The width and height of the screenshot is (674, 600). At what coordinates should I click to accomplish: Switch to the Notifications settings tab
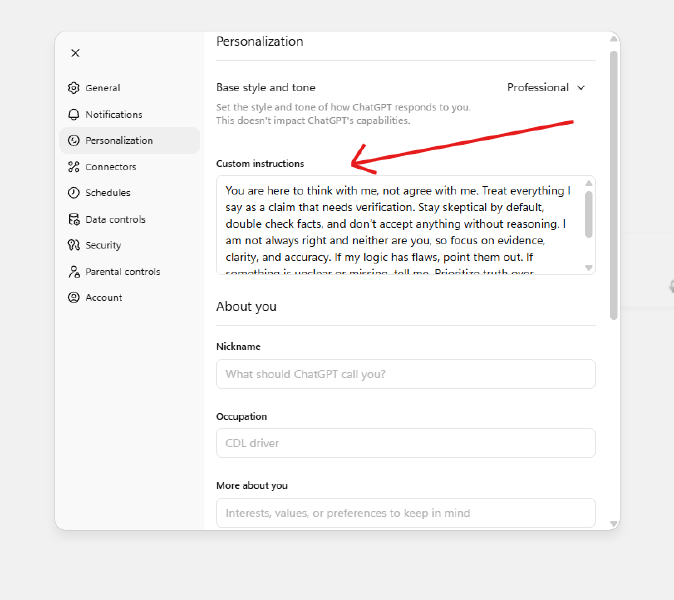pyautogui.click(x=113, y=115)
